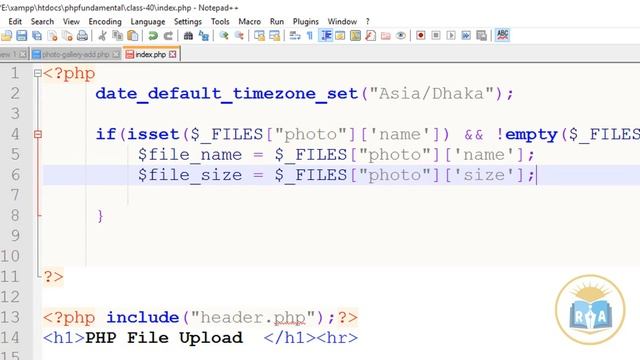
Task: Click the Stop Recording macro icon
Action: [436, 36]
